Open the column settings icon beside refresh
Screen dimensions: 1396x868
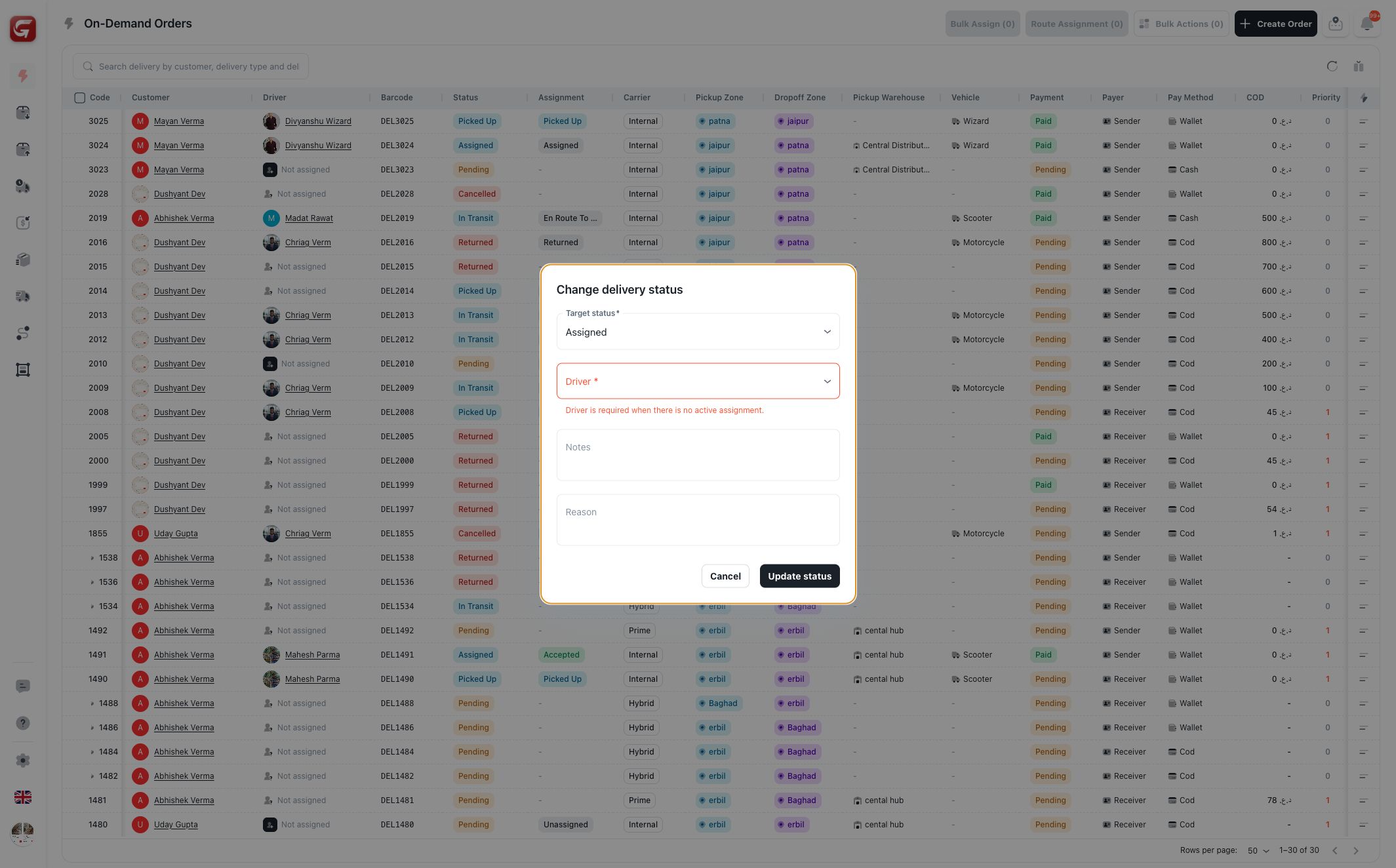[1359, 66]
